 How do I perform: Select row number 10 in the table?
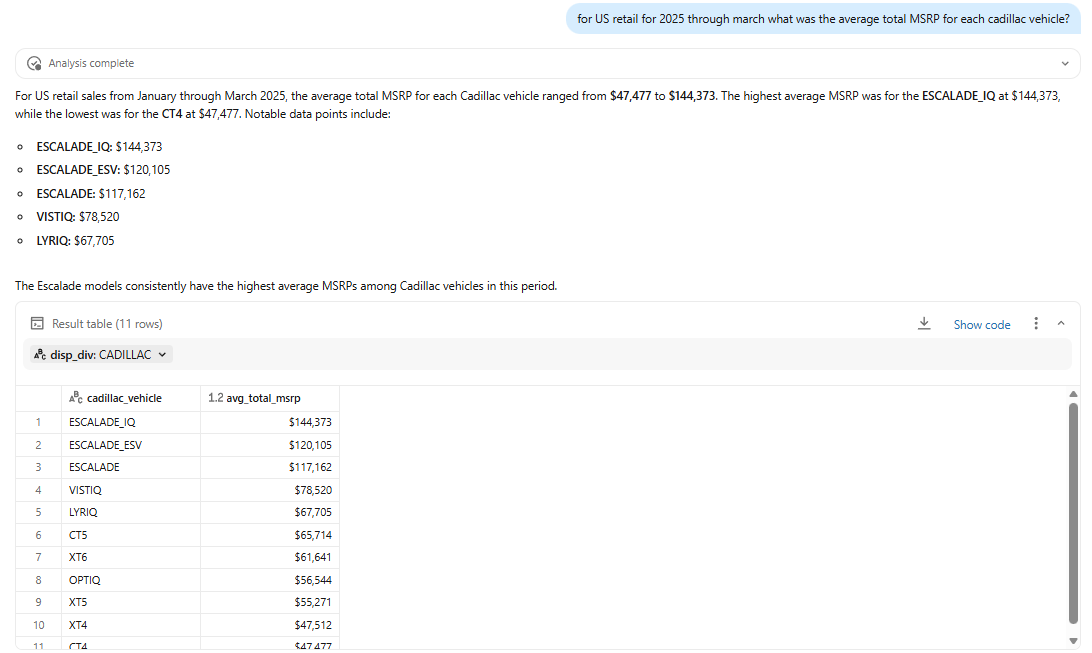pyautogui.click(x=38, y=625)
